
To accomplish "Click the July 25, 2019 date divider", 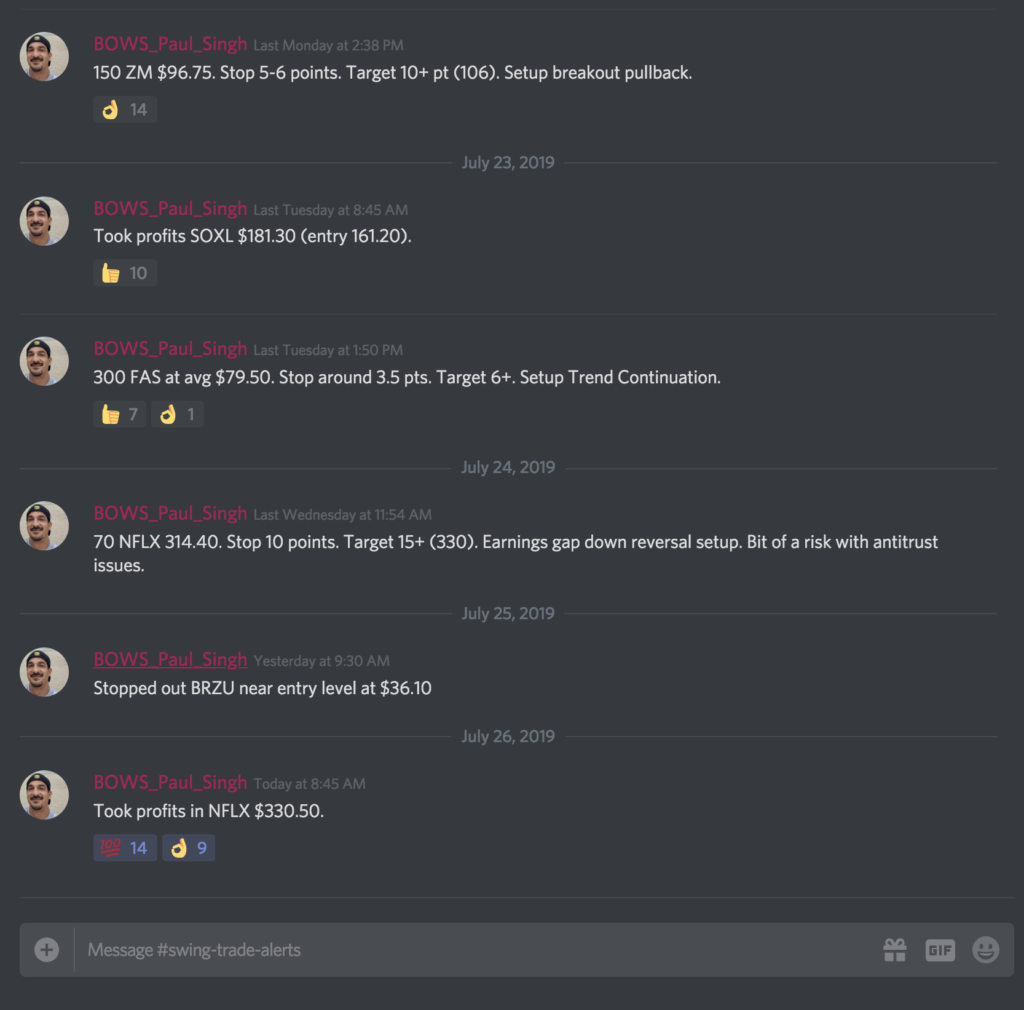I will [x=508, y=613].
